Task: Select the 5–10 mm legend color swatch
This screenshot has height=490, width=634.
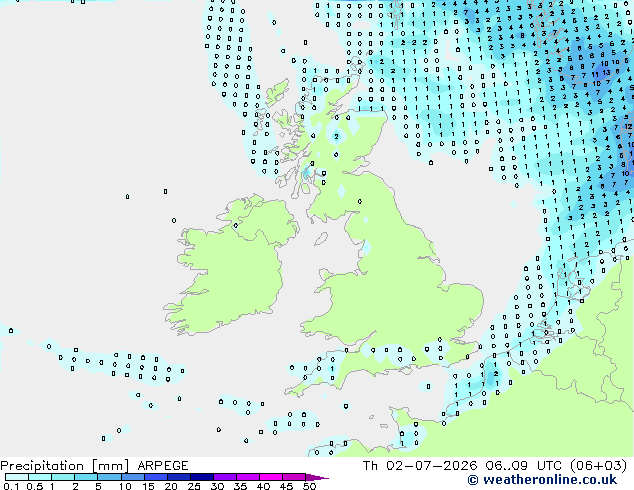Action: point(109,477)
